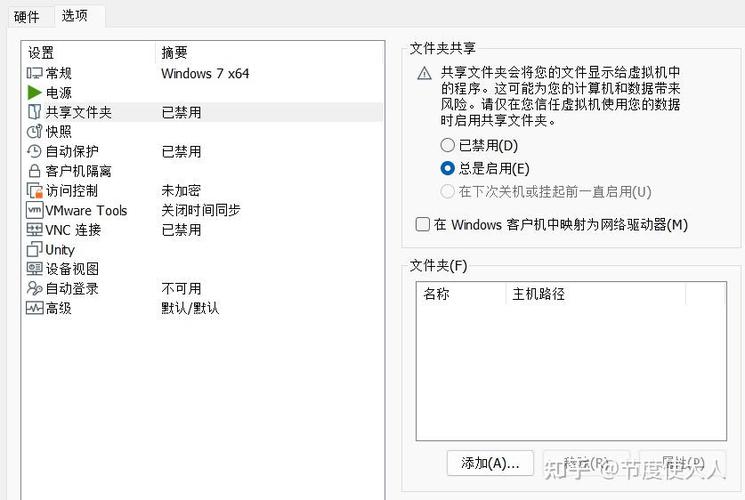Click the 设备视图 icon

[34, 269]
